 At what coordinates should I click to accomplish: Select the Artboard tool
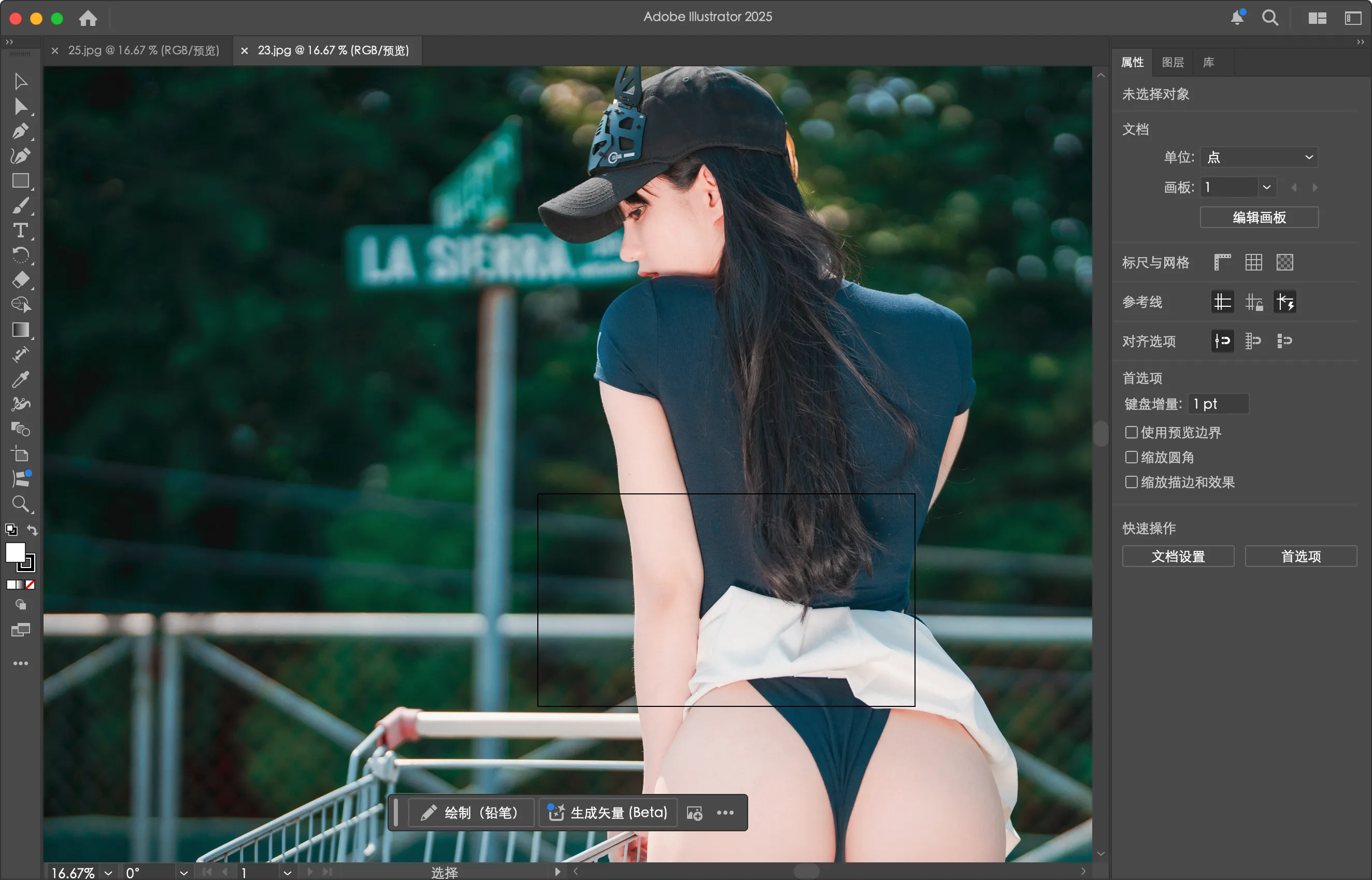pos(21,455)
